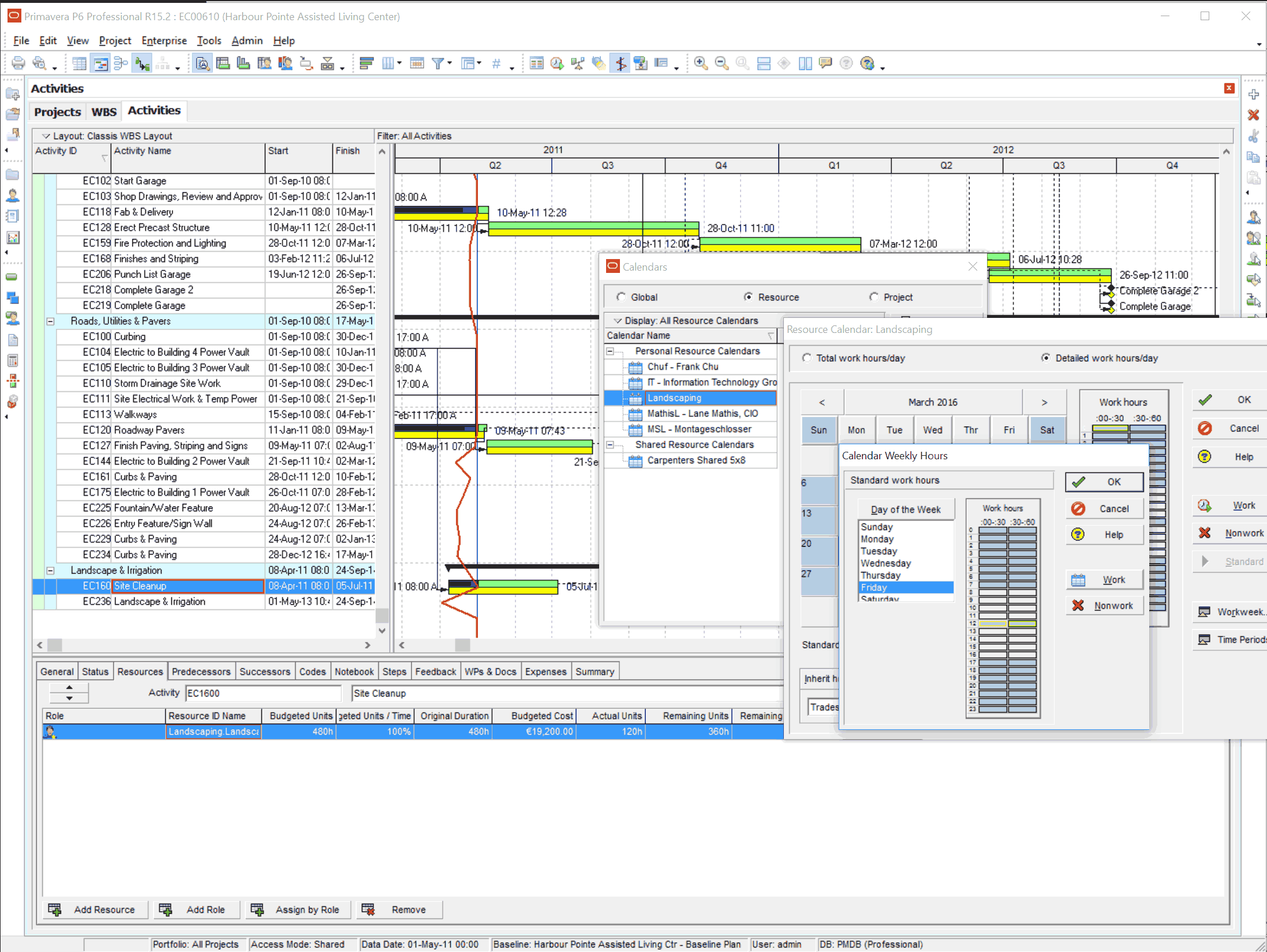Click the Gantt Chart view icon
The image size is (1267, 952).
point(100,63)
